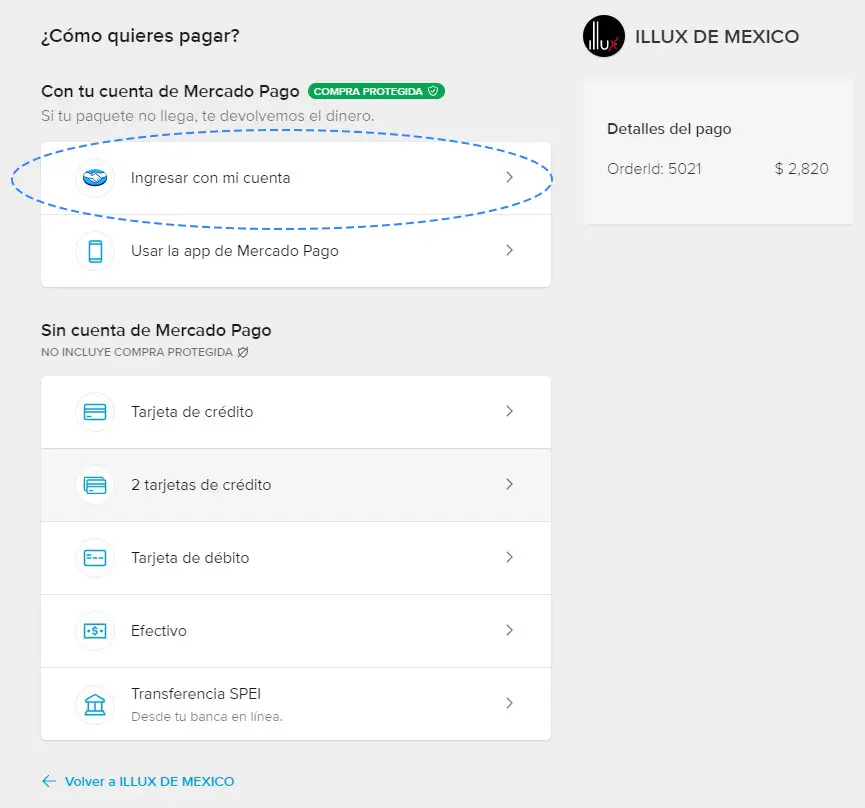Click Sin cuenta de Mercado Pago heading
This screenshot has height=808, width=865.
[156, 330]
